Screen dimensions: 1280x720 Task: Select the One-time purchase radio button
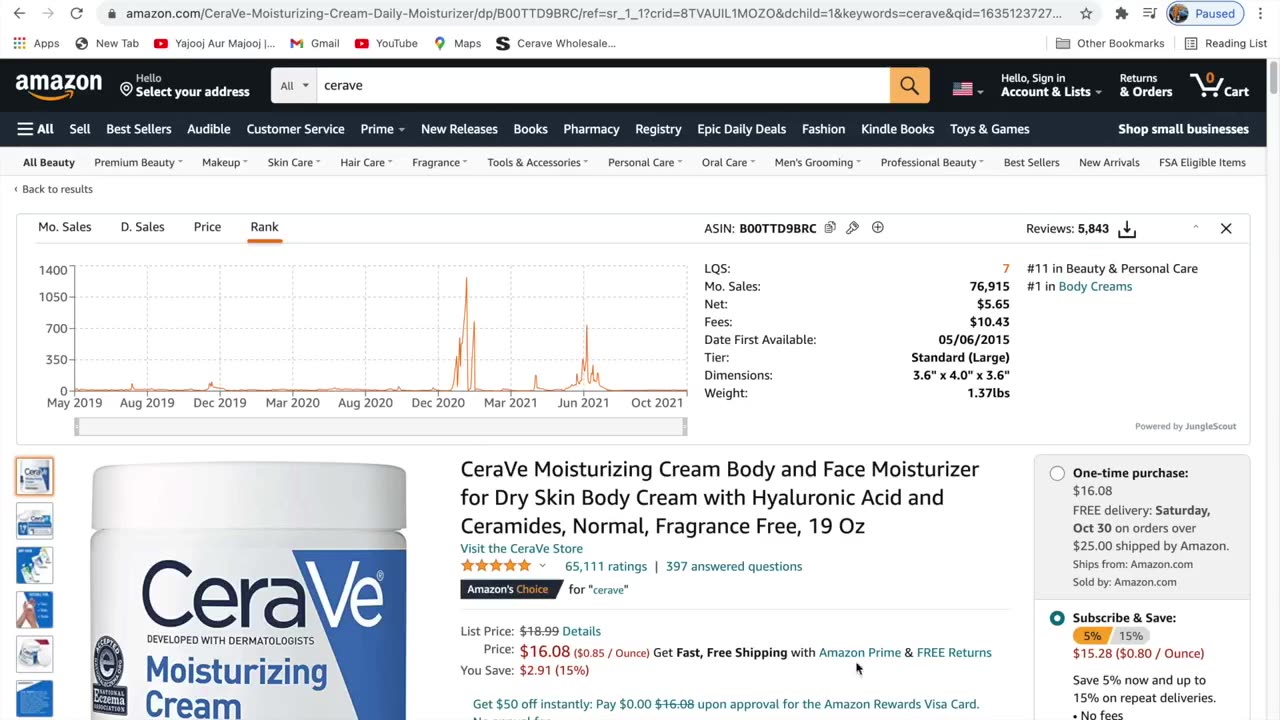pos(1057,473)
